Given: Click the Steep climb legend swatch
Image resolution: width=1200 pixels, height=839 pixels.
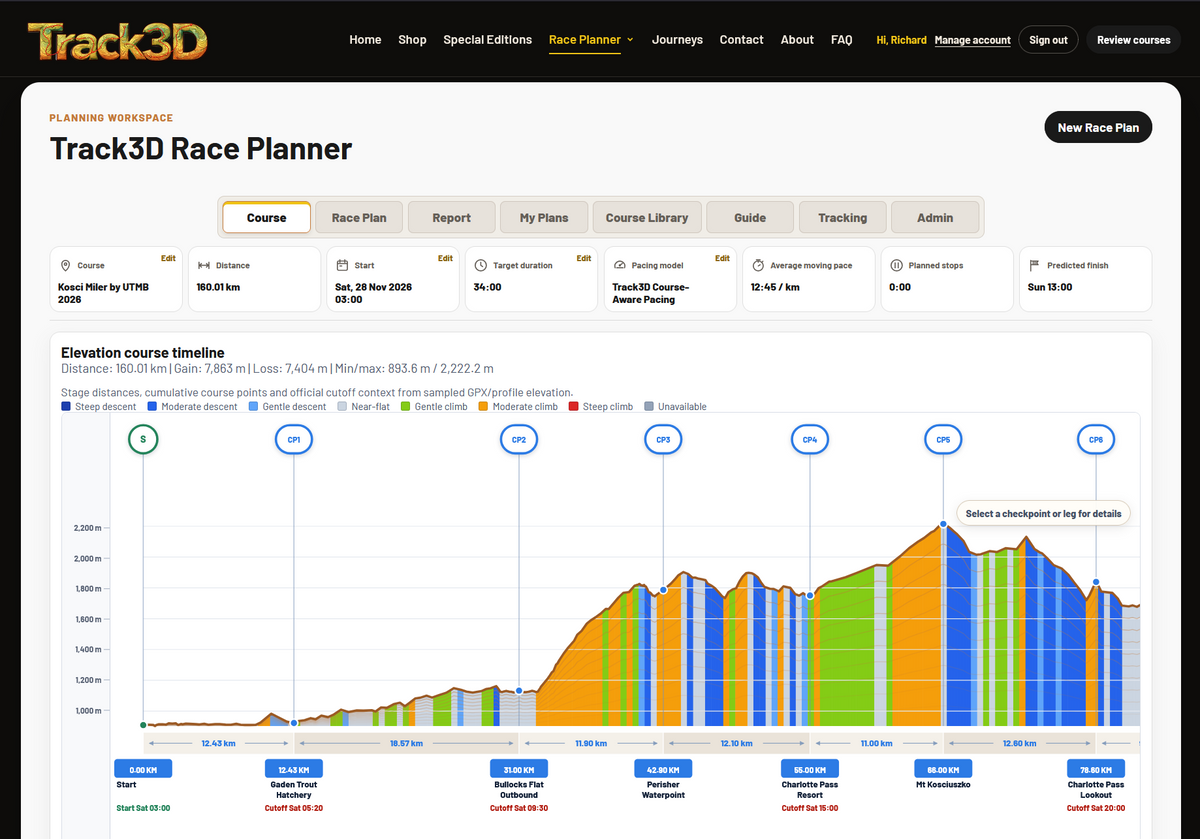Looking at the screenshot, I should (573, 407).
